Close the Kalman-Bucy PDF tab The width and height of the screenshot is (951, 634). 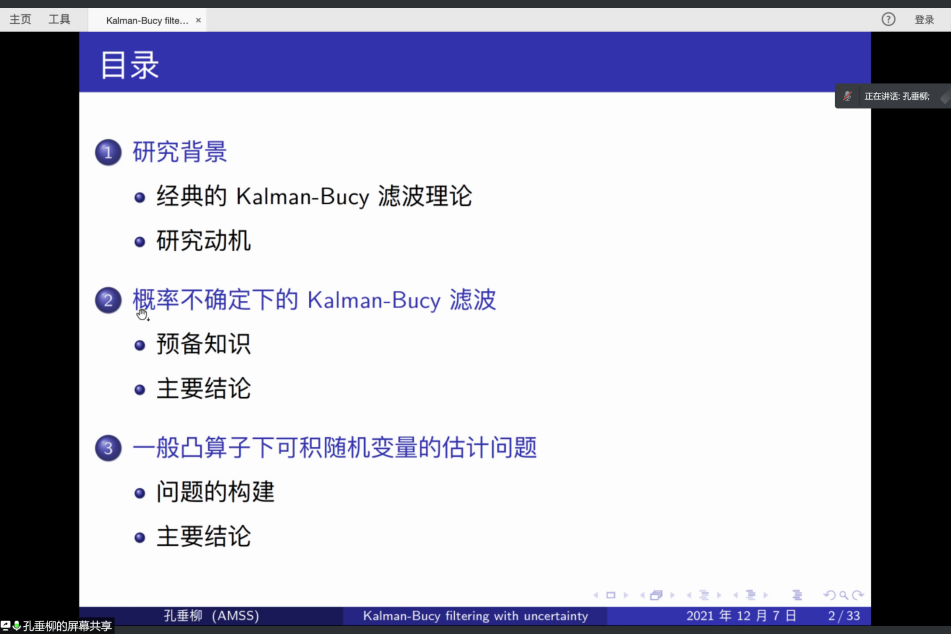(198, 20)
